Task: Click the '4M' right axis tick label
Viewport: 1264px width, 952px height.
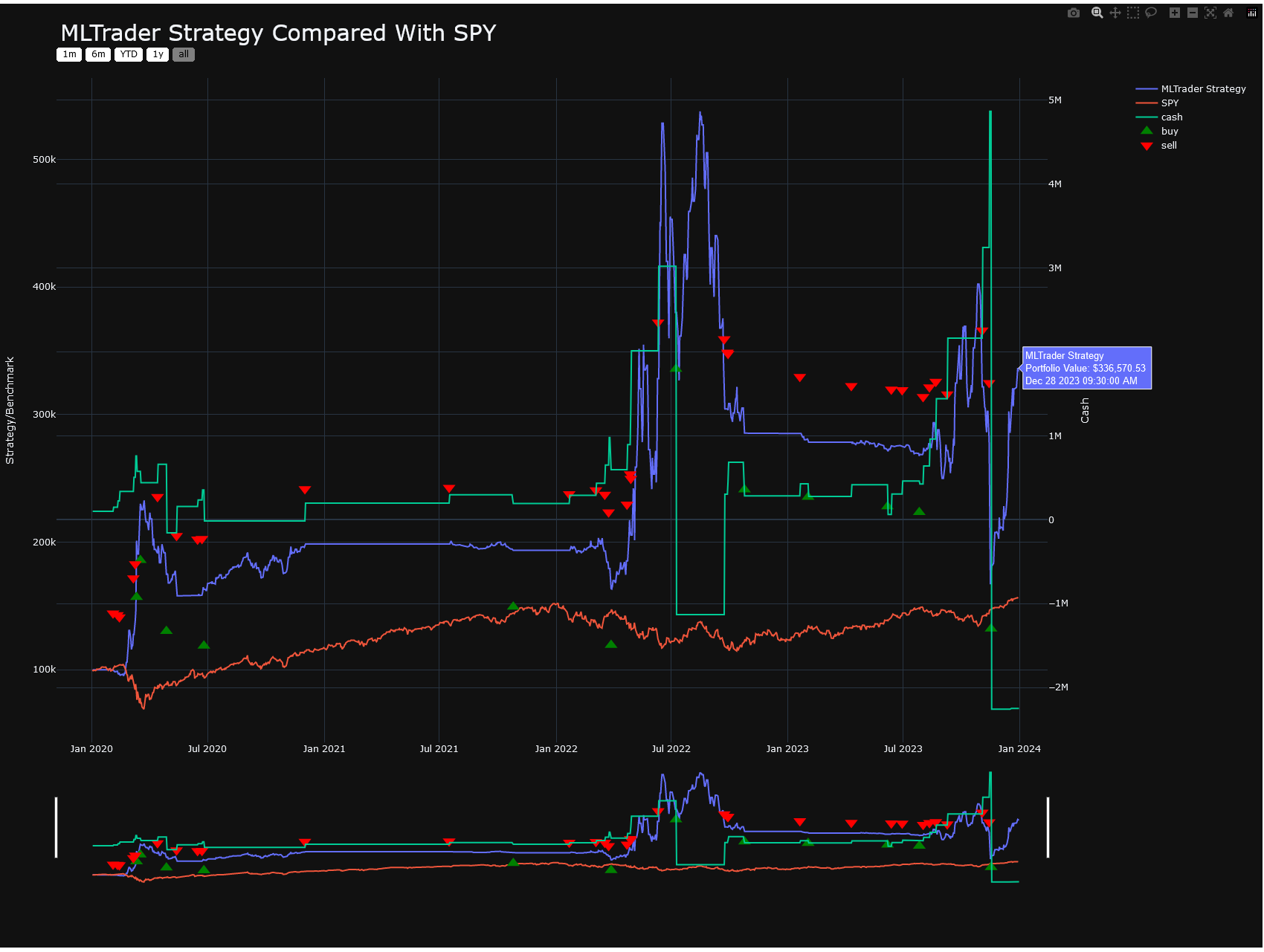Action: 1055,184
